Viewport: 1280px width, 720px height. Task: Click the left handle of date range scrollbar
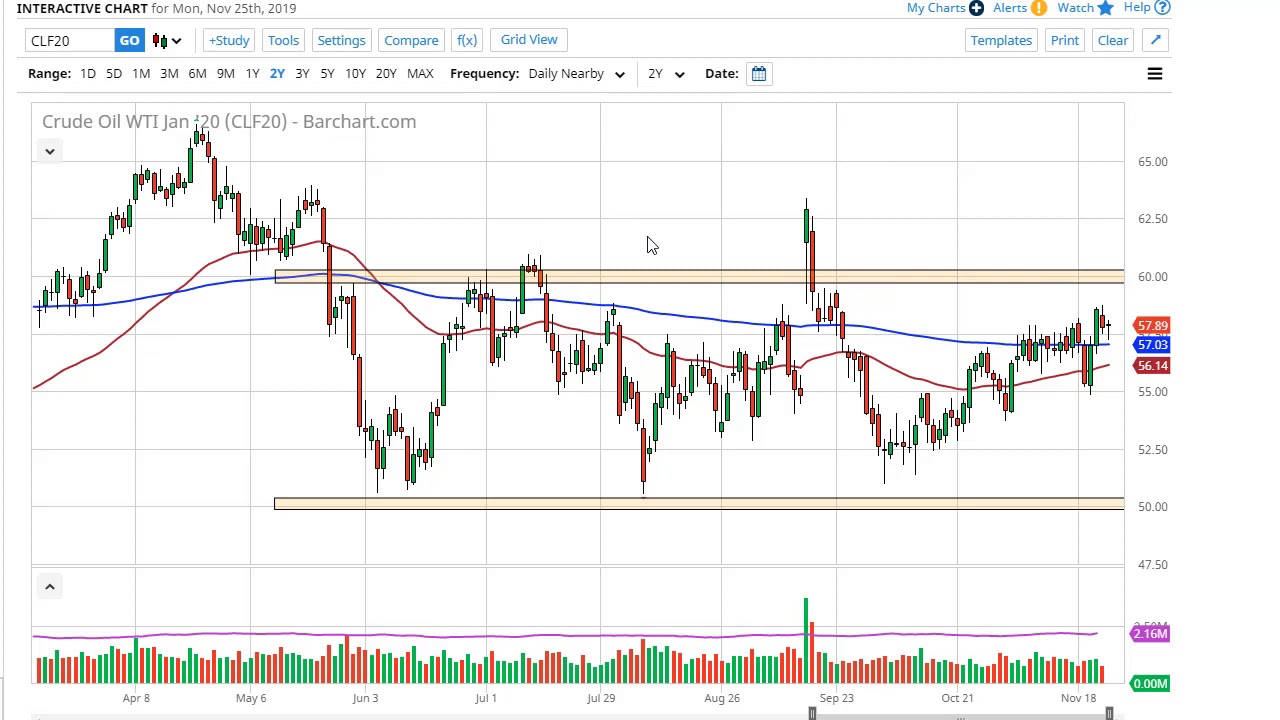pyautogui.click(x=812, y=713)
